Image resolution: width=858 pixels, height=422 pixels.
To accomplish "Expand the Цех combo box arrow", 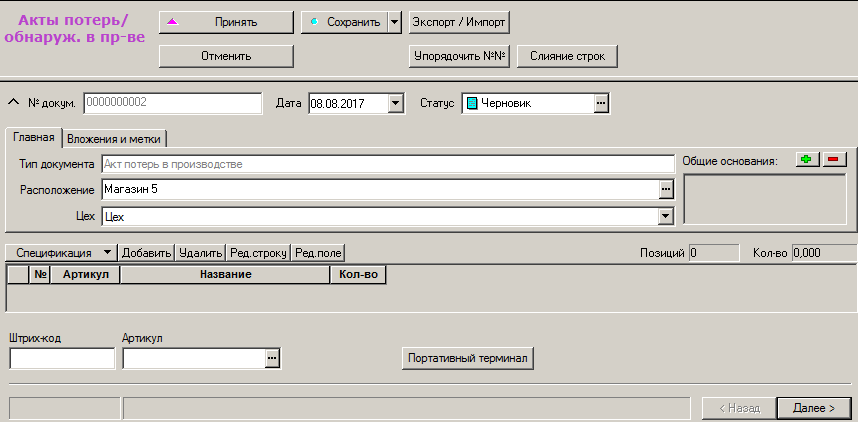I will [x=665, y=216].
